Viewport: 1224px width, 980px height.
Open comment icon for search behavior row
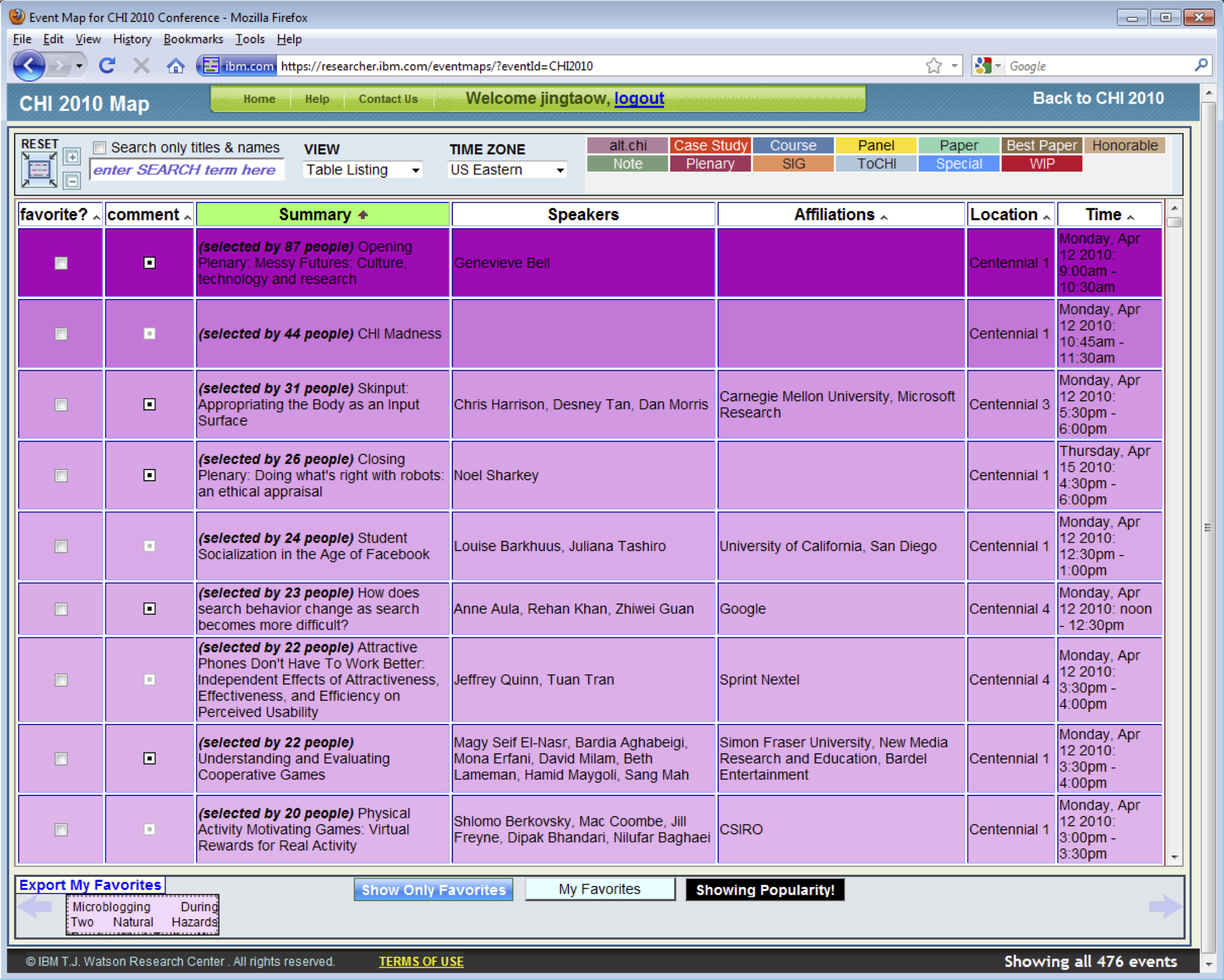(x=149, y=608)
